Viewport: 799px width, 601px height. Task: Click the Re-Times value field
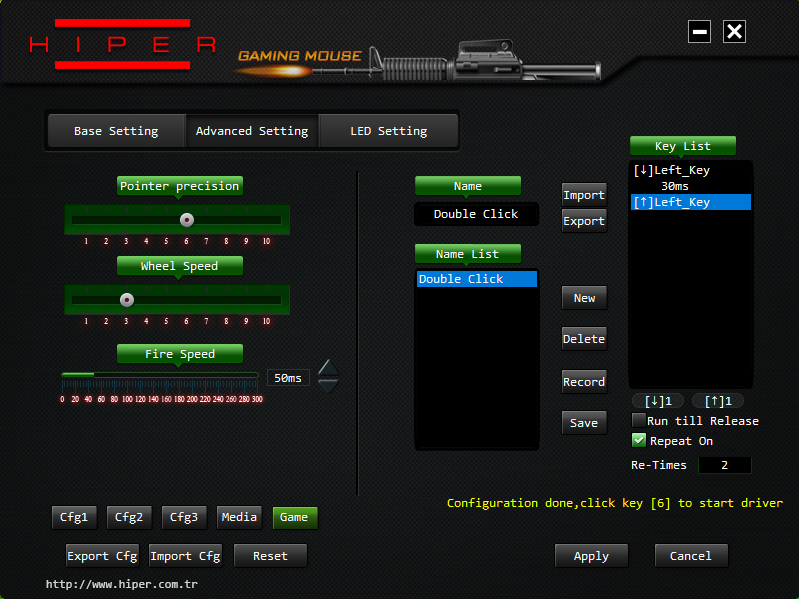pos(724,465)
